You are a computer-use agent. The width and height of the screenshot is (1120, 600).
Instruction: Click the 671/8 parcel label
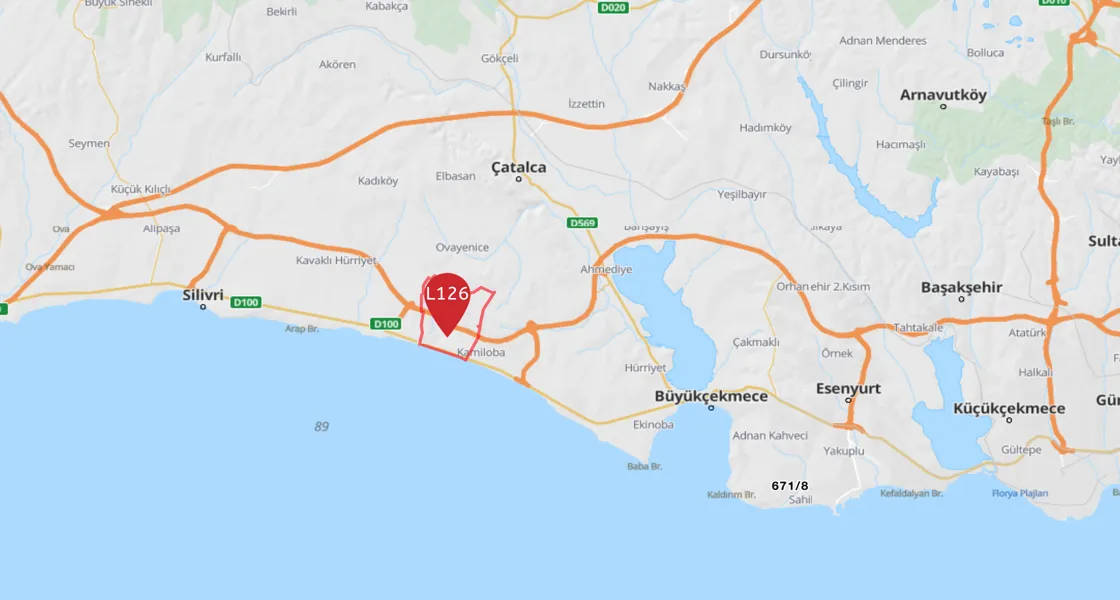coord(790,486)
